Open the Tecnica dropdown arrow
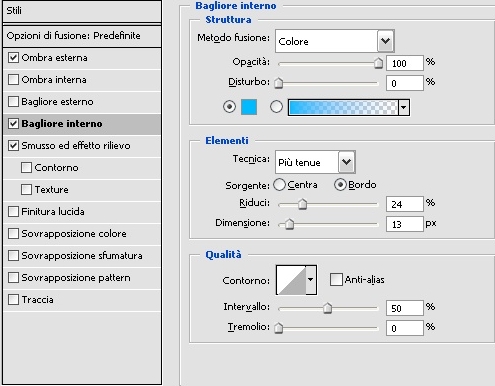495x386 pixels. click(x=347, y=162)
